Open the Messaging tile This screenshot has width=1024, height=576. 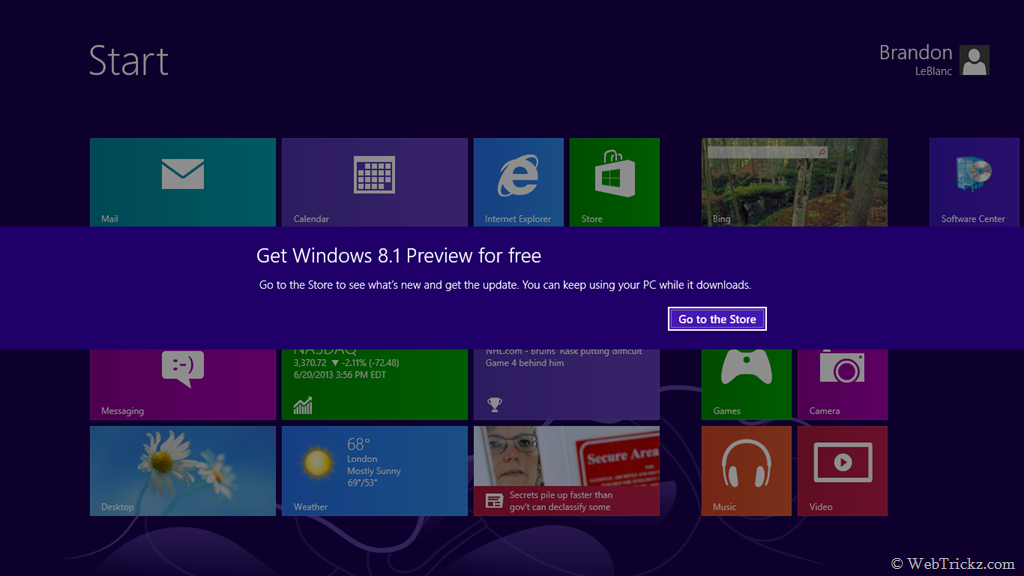click(183, 385)
